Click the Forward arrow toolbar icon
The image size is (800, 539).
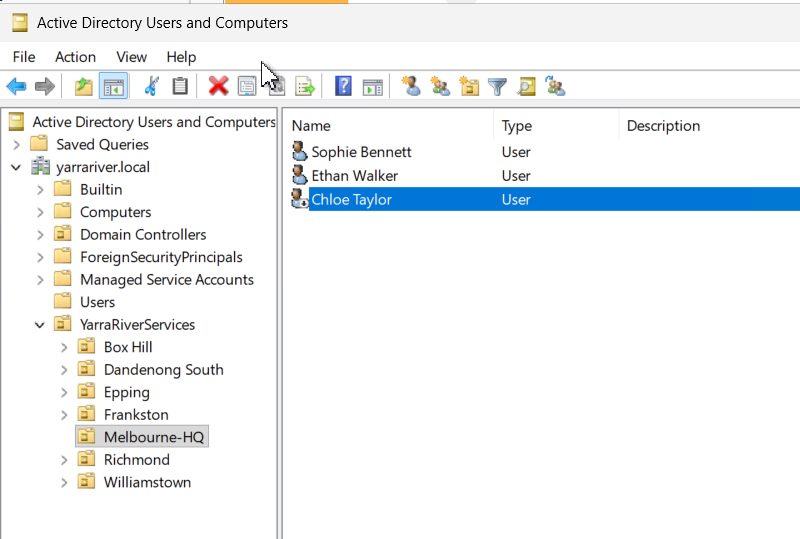coord(45,86)
